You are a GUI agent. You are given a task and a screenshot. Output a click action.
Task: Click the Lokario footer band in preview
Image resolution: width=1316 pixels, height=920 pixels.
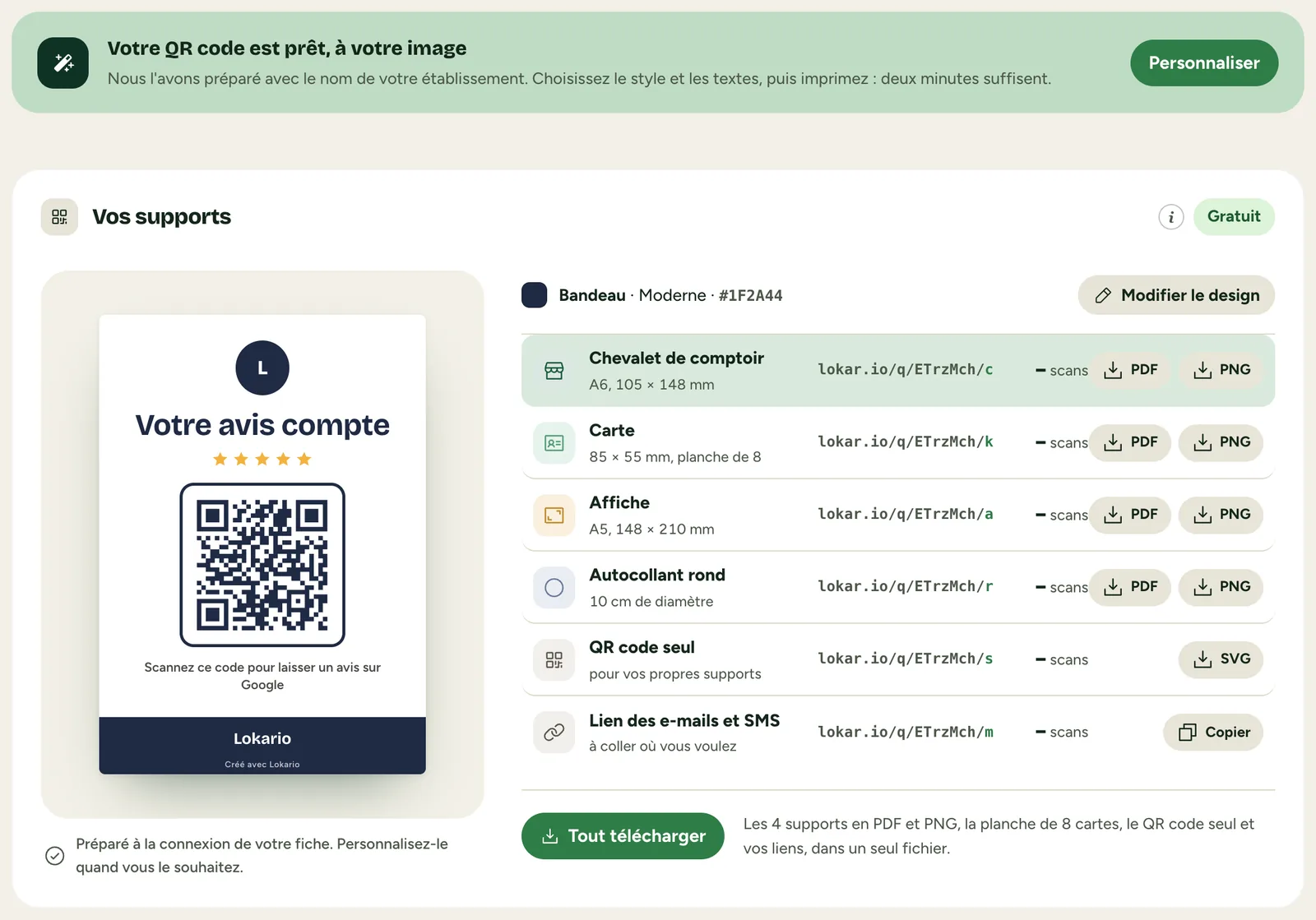pos(262,746)
